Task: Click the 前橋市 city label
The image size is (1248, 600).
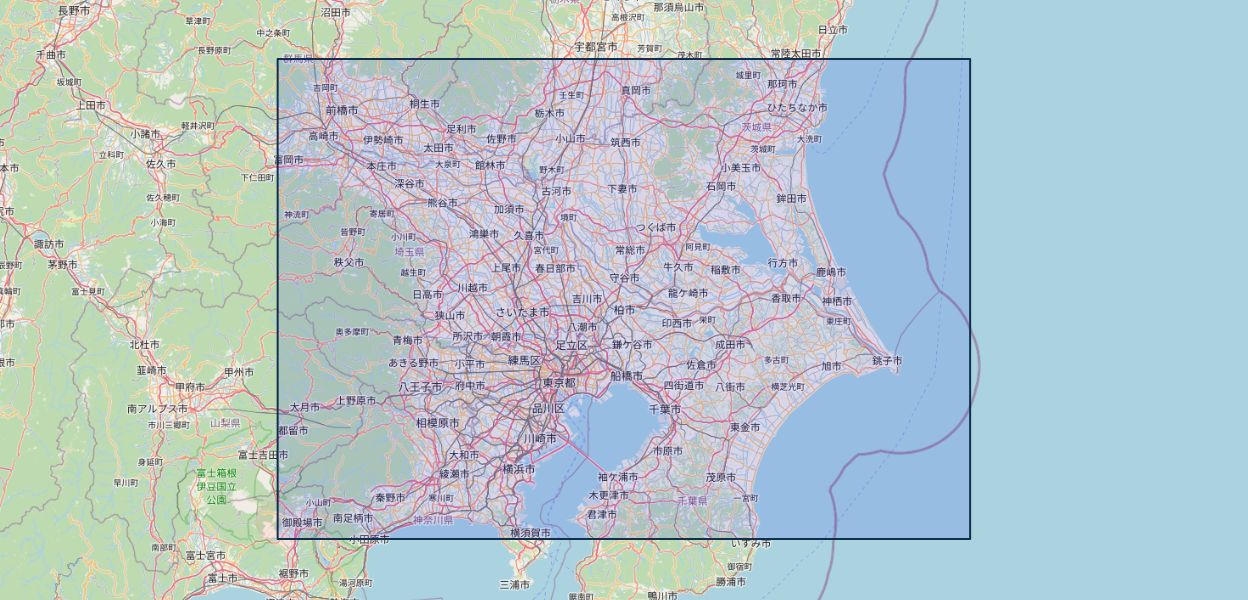Action: tap(342, 110)
